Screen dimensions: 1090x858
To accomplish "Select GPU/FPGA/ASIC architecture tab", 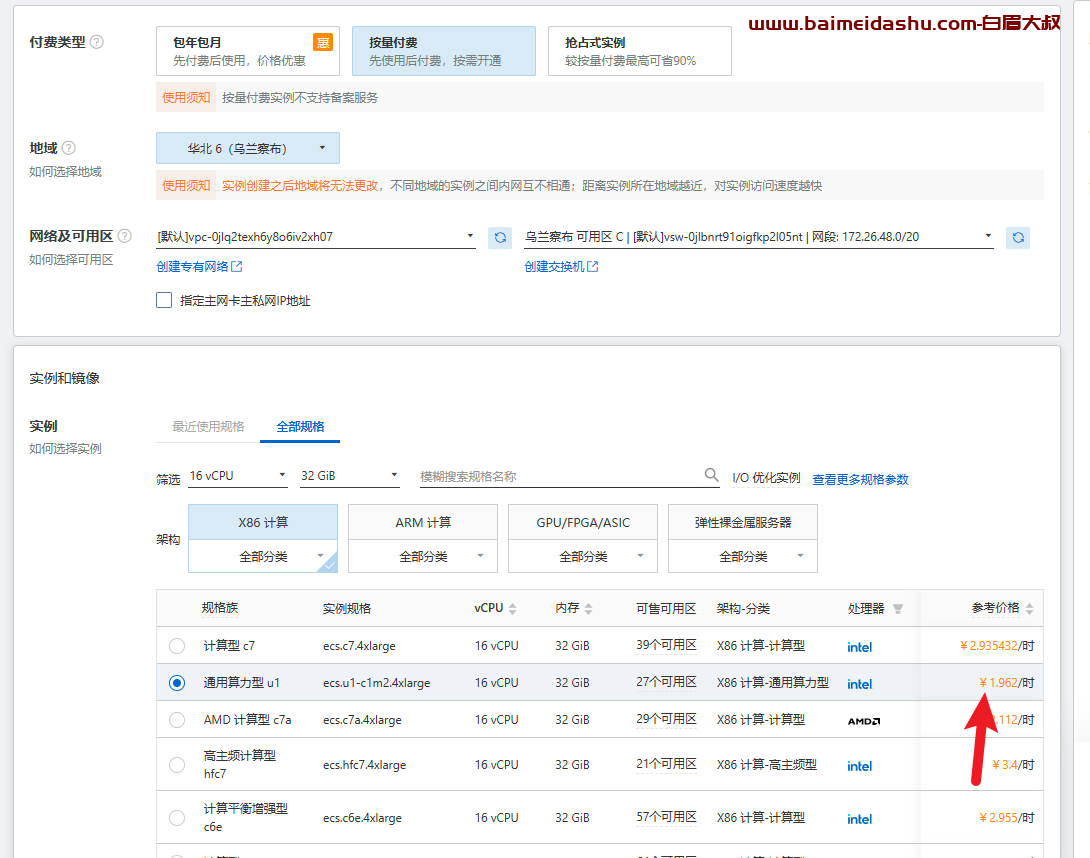I will tap(583, 522).
